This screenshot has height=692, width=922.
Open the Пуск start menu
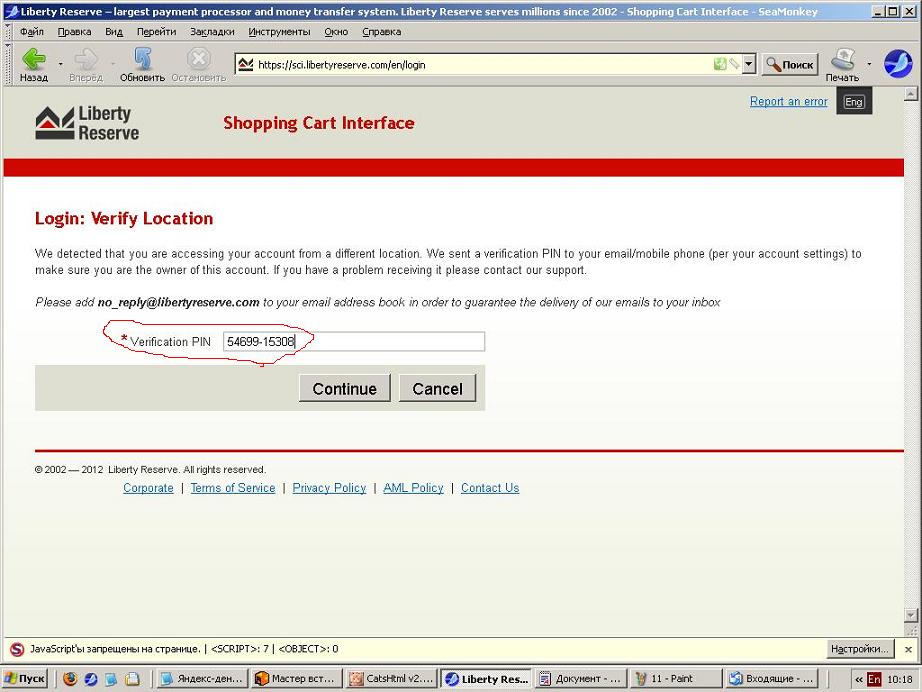click(25, 678)
